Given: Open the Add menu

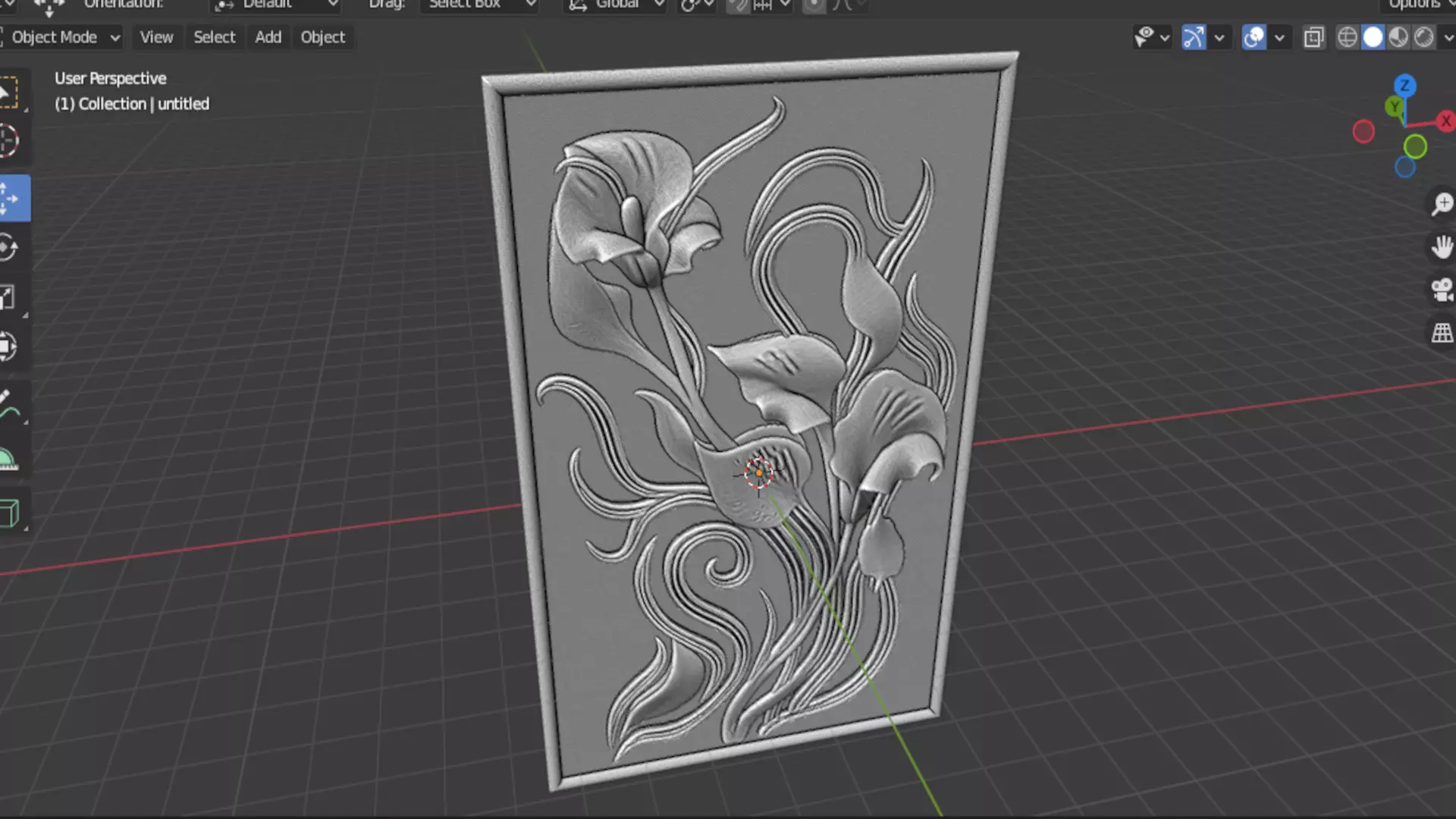Looking at the screenshot, I should [268, 37].
